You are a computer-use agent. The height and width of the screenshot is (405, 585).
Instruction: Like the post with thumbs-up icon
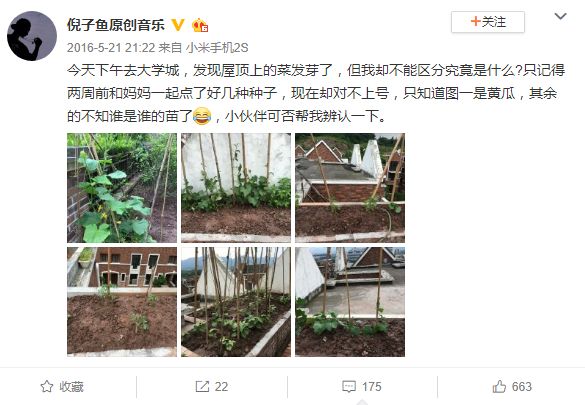499,386
